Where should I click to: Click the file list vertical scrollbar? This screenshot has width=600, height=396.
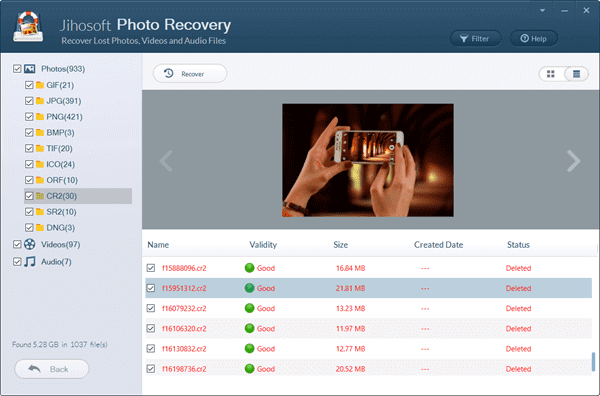coord(593,362)
